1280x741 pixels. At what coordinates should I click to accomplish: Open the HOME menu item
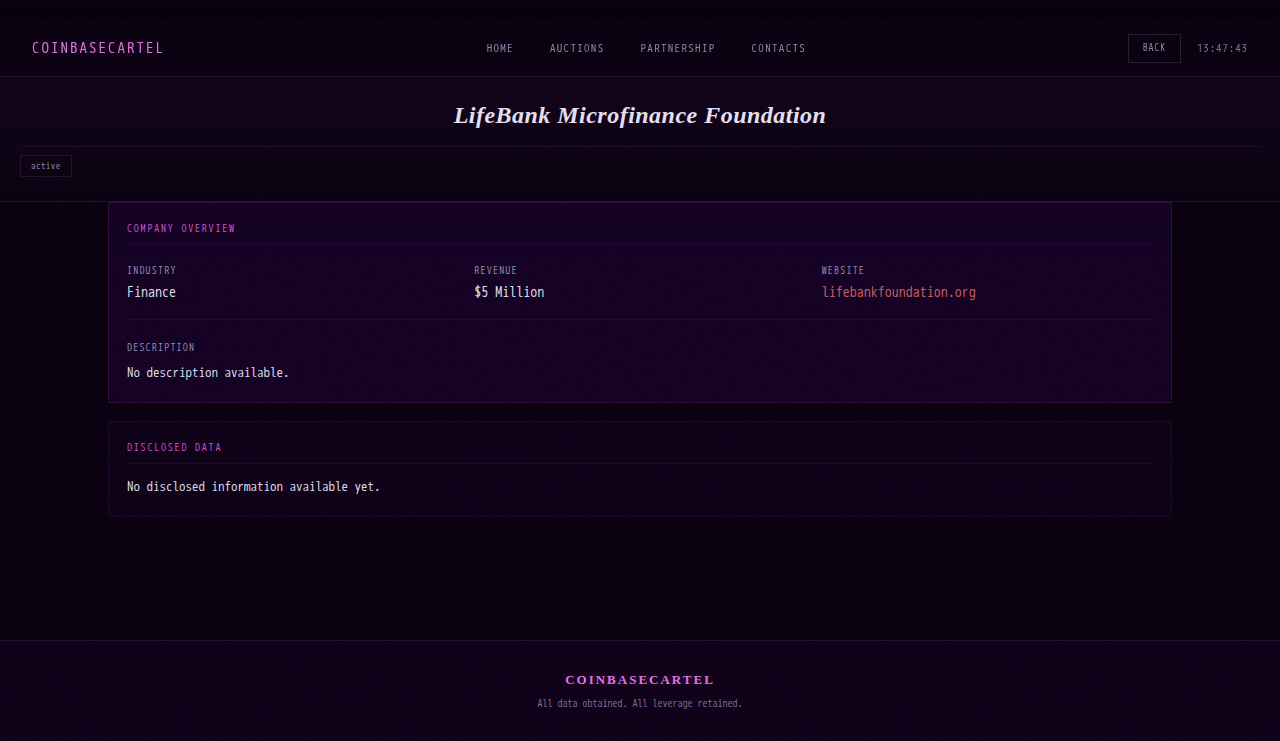tap(500, 48)
